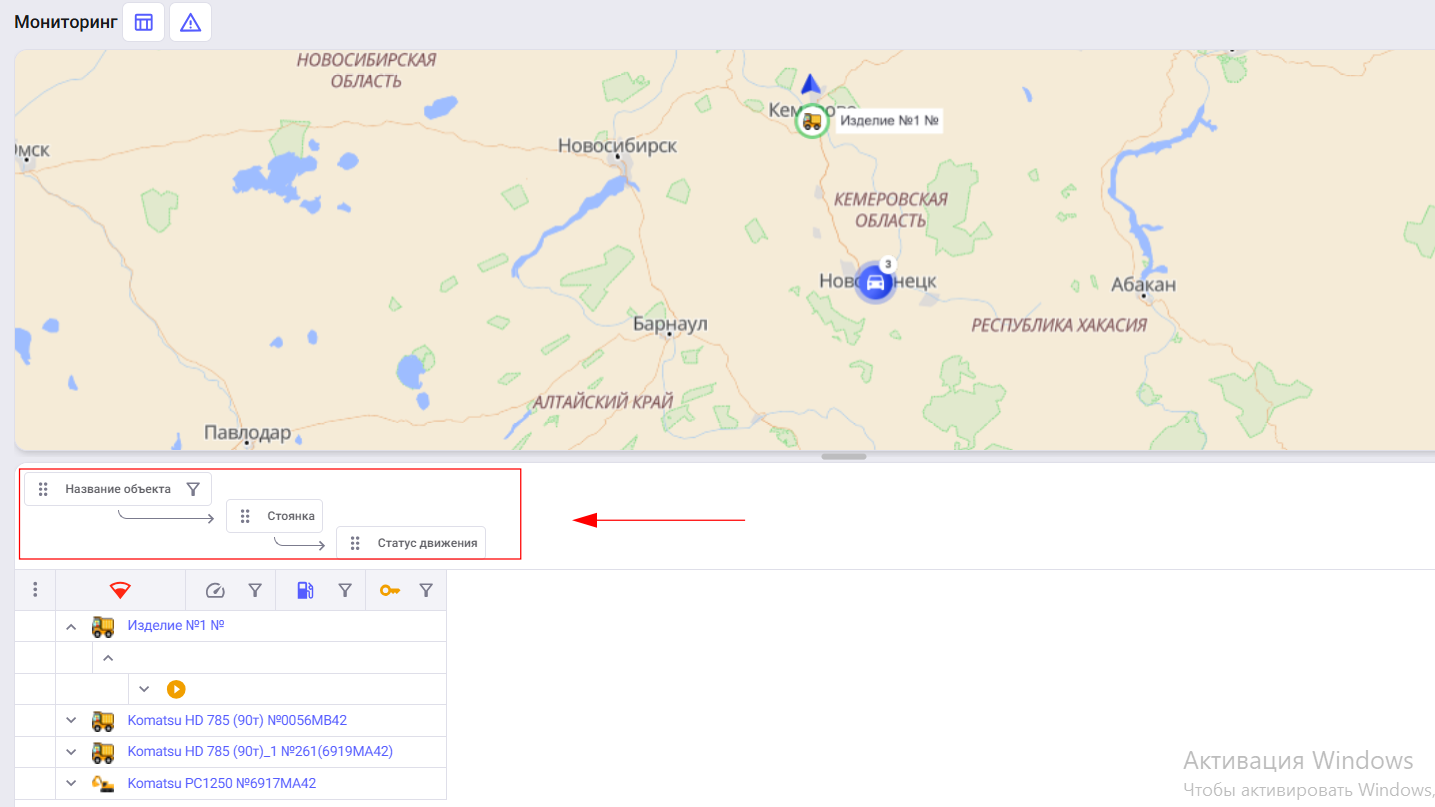Click truck icon beside Komatsu HD 785 №0056МВ42
This screenshot has width=1435, height=807.
pos(103,720)
